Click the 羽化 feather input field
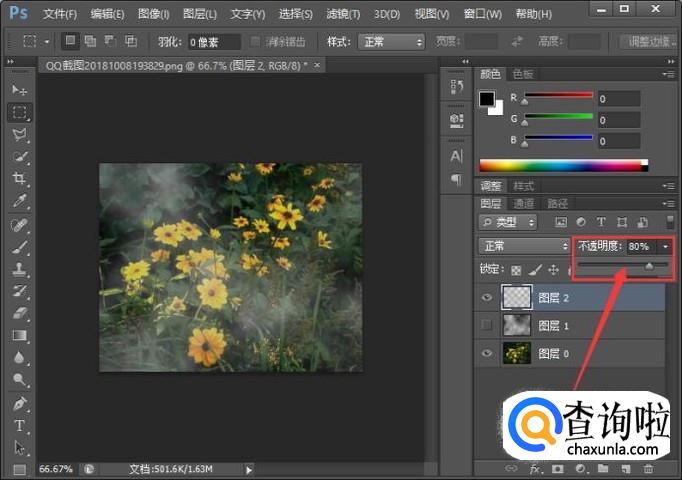Screen dimensions: 682x480 (x=214, y=42)
